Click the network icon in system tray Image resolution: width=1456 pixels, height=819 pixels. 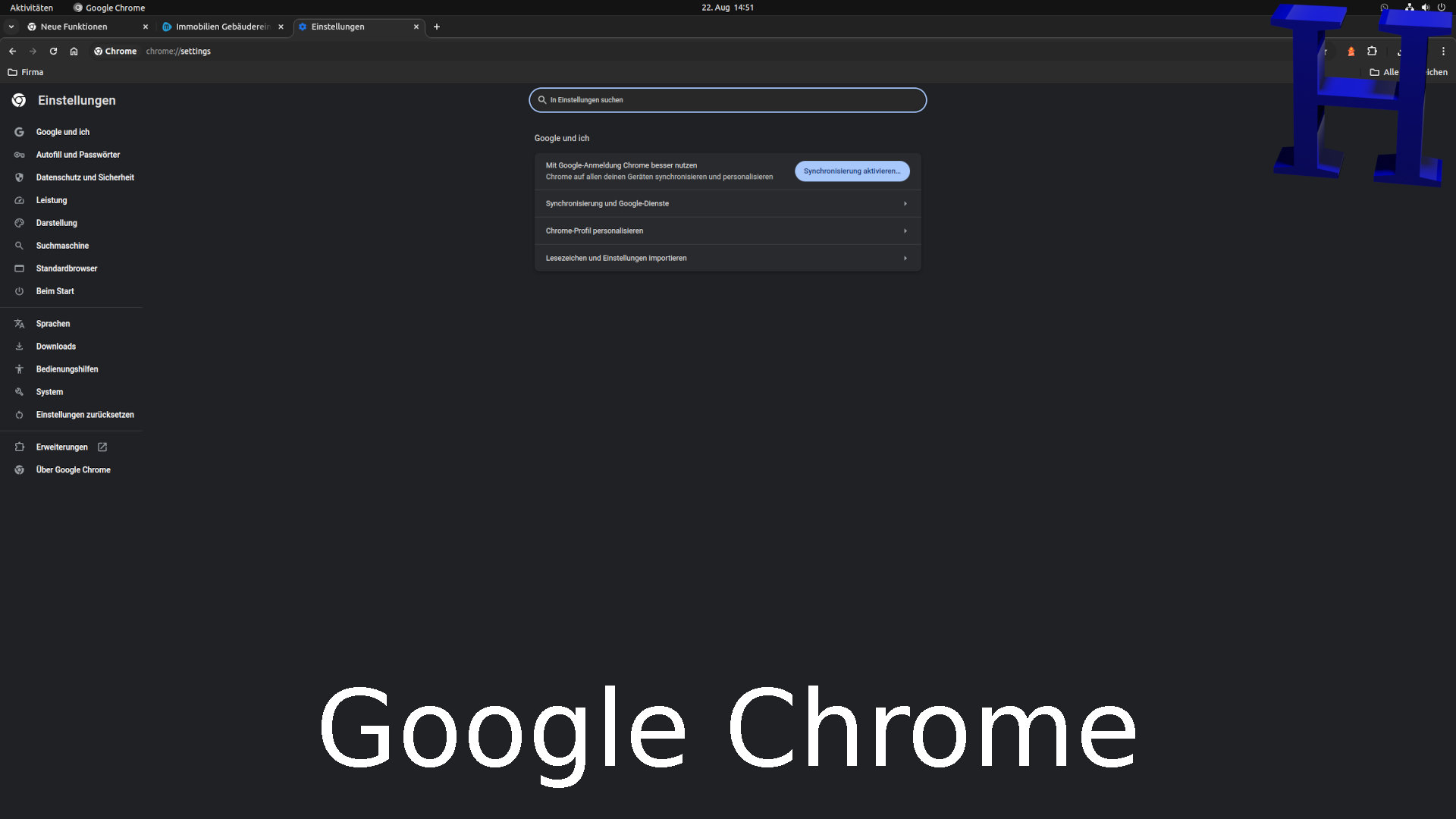(x=1409, y=8)
